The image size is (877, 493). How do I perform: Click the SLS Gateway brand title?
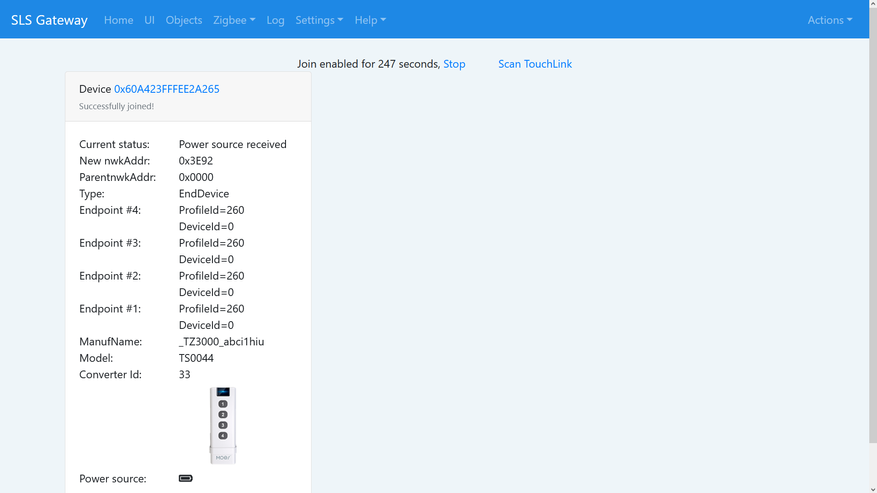(49, 20)
